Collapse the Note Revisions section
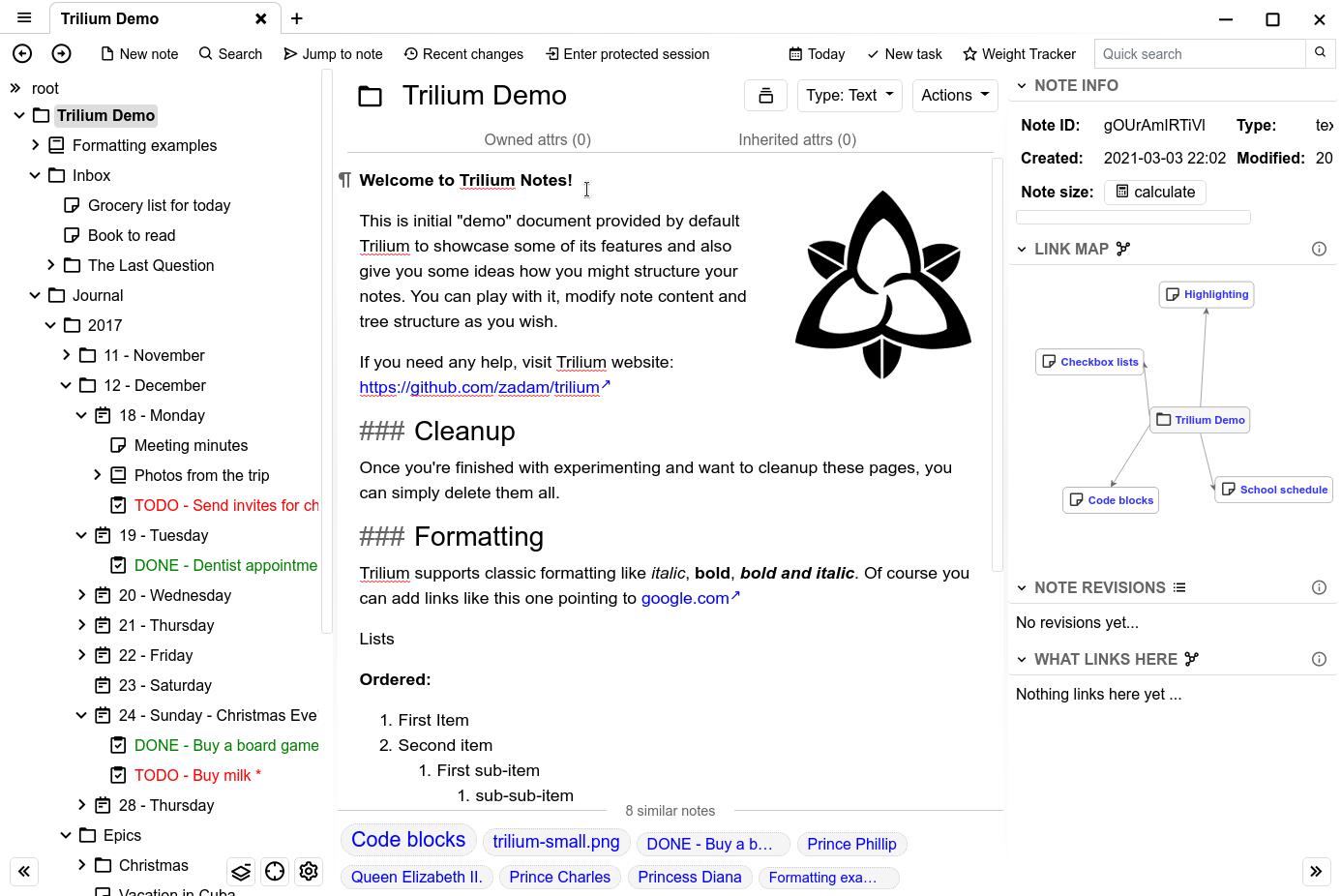This screenshot has width=1341, height=896. 1022,587
